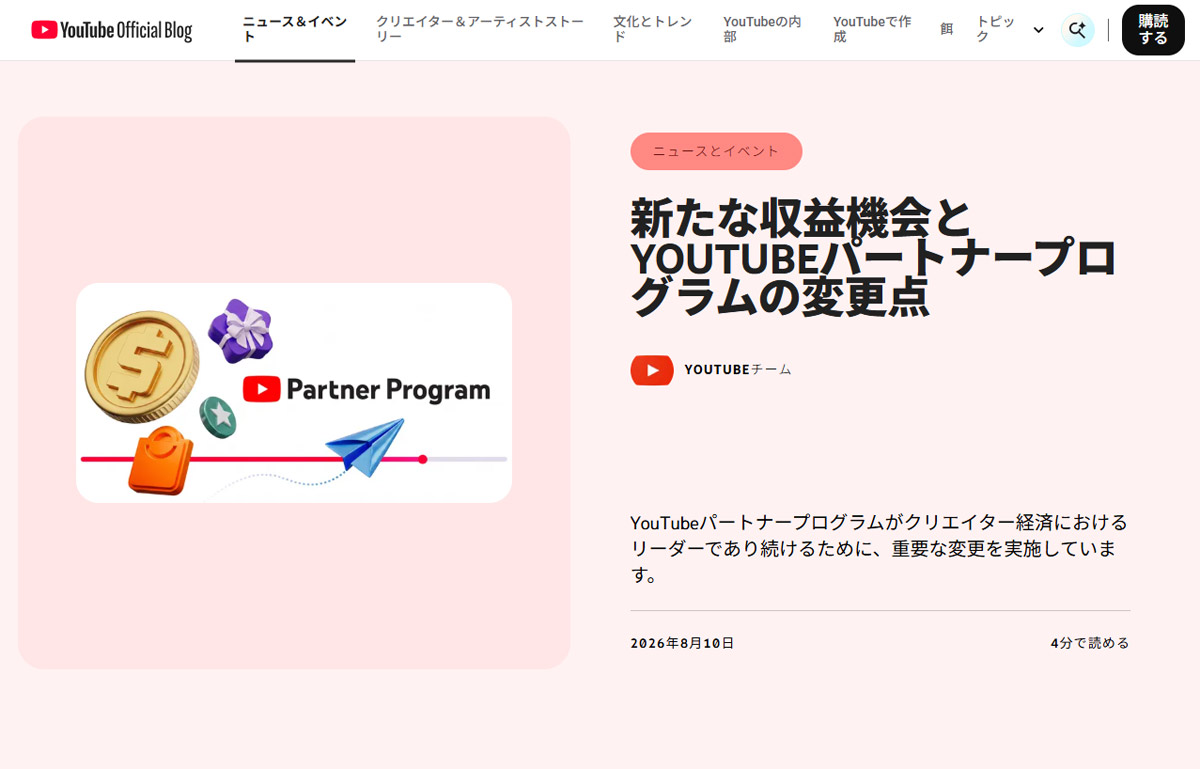Open the ニュース＆イベント tab
The height and width of the screenshot is (769, 1200).
pos(295,30)
